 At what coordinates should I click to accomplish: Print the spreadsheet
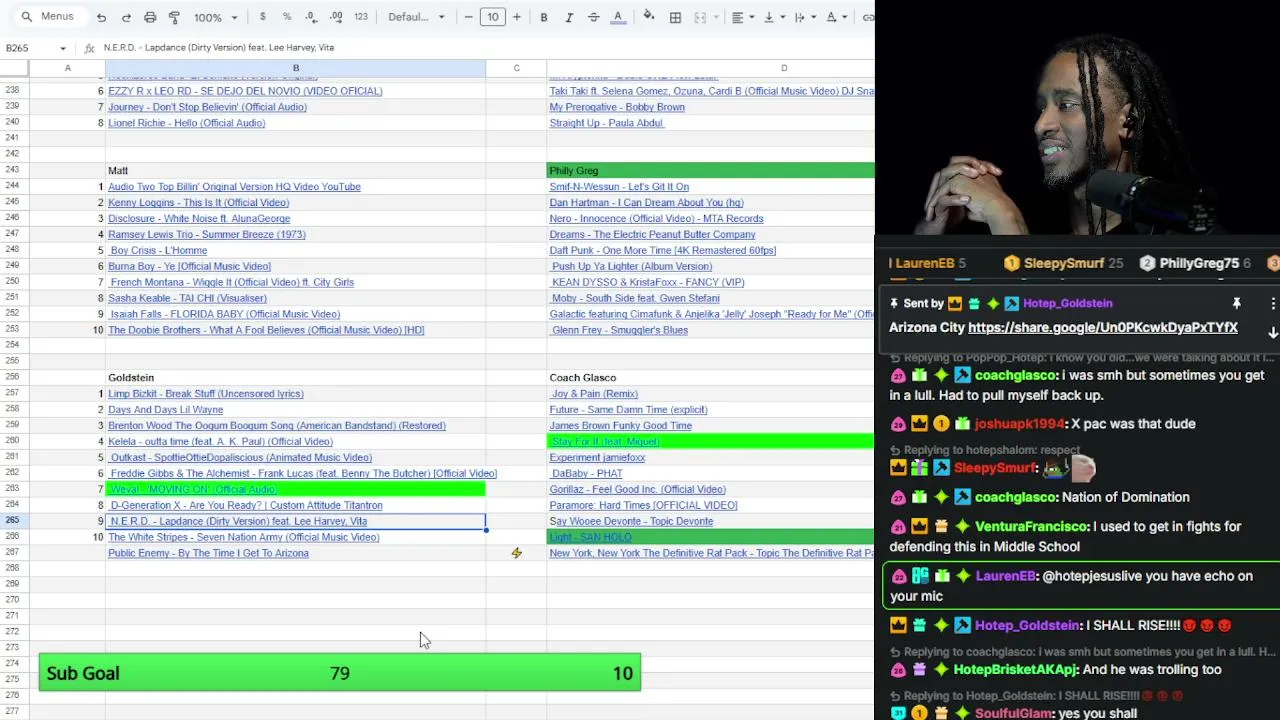click(x=150, y=17)
